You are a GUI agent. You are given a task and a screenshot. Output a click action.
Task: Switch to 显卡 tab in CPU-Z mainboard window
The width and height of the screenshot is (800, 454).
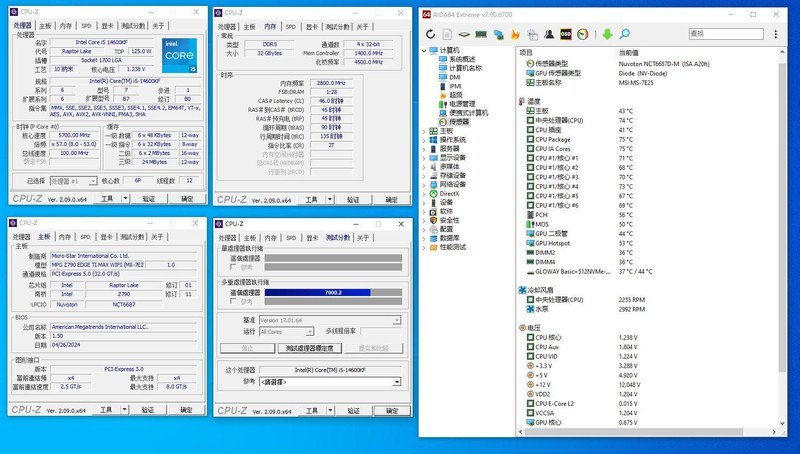[106, 237]
